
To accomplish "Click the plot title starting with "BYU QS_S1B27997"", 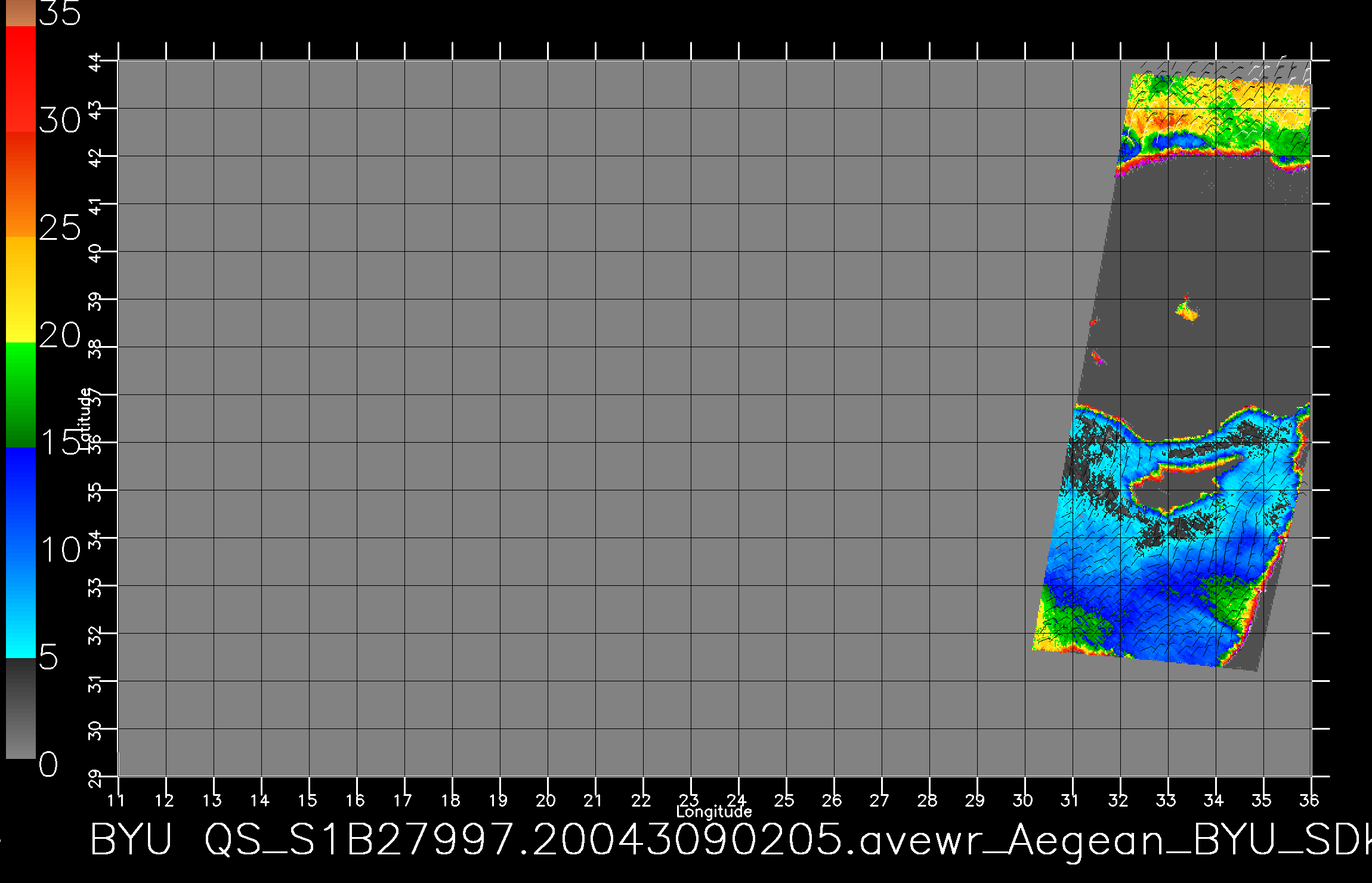I will click(731, 840).
